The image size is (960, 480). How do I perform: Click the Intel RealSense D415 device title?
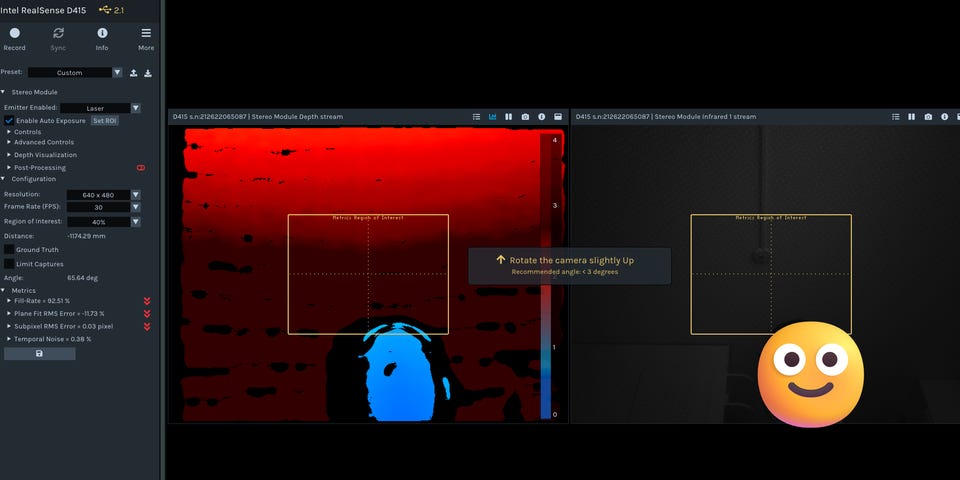pos(43,10)
